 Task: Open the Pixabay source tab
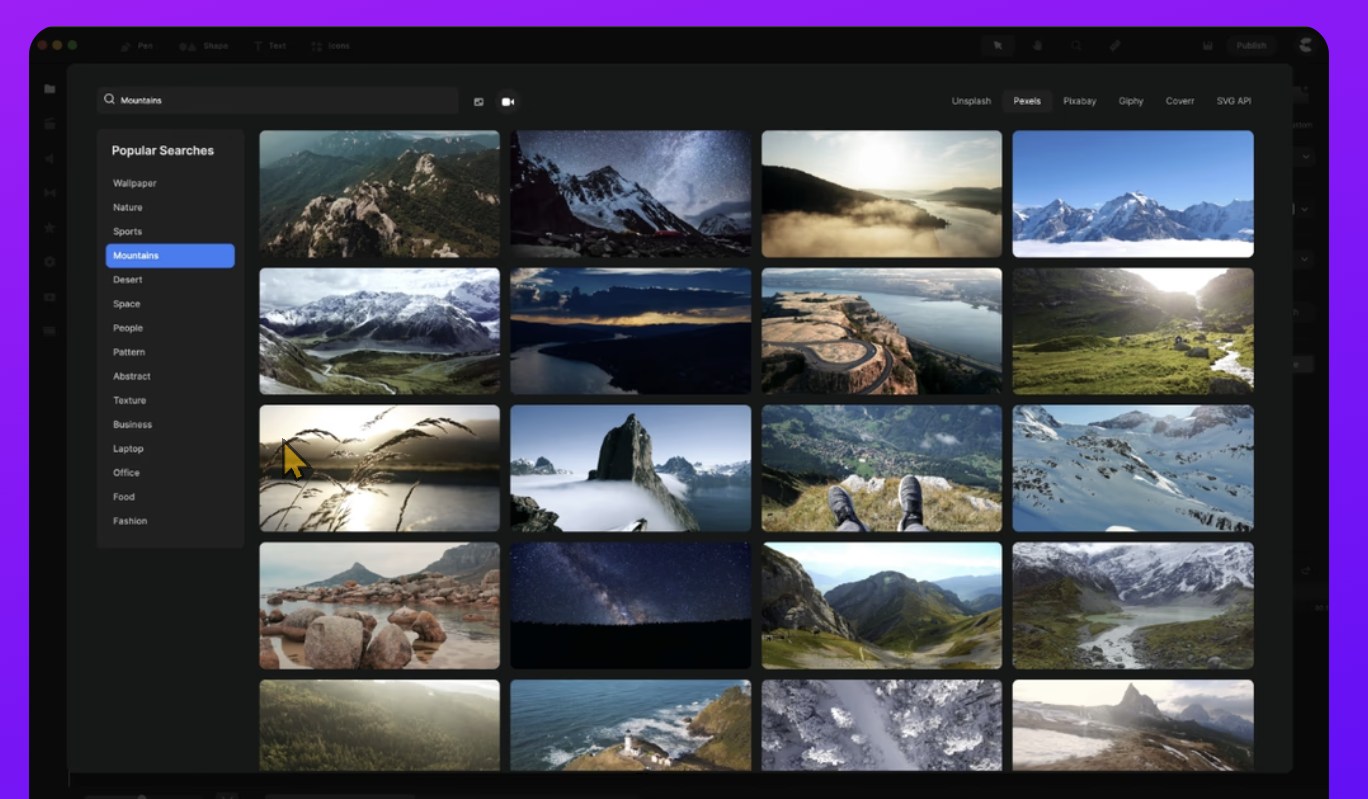click(1079, 101)
